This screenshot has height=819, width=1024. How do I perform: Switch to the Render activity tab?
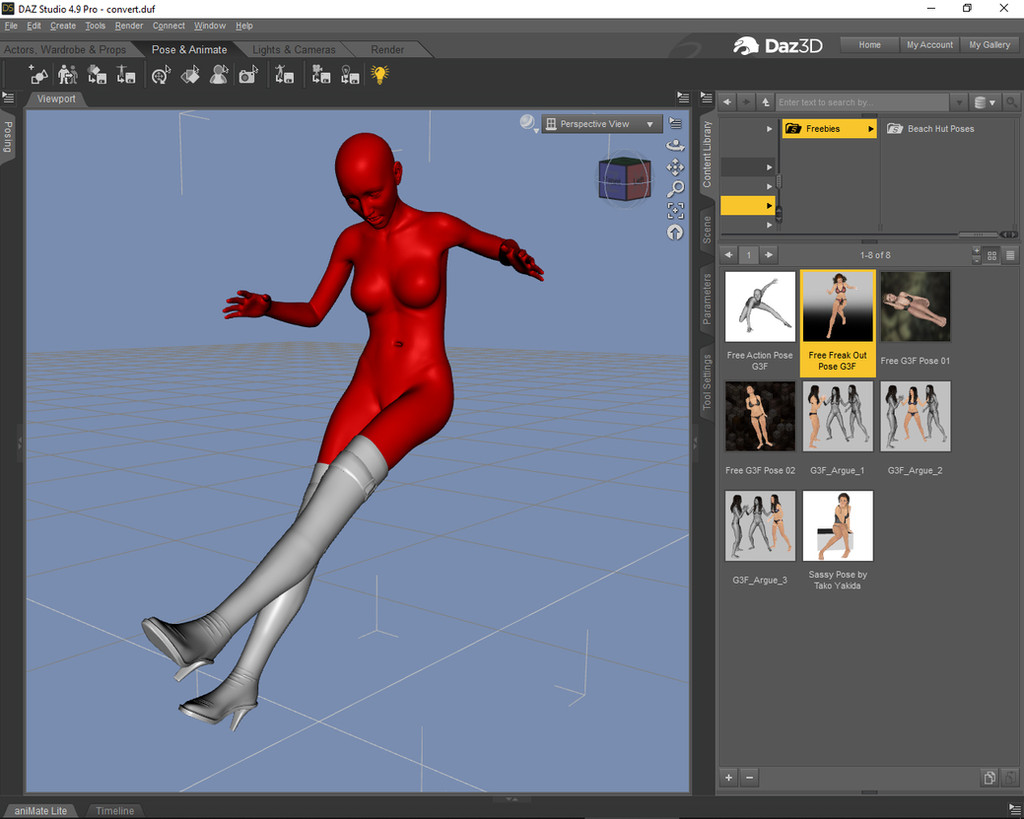tap(387, 50)
